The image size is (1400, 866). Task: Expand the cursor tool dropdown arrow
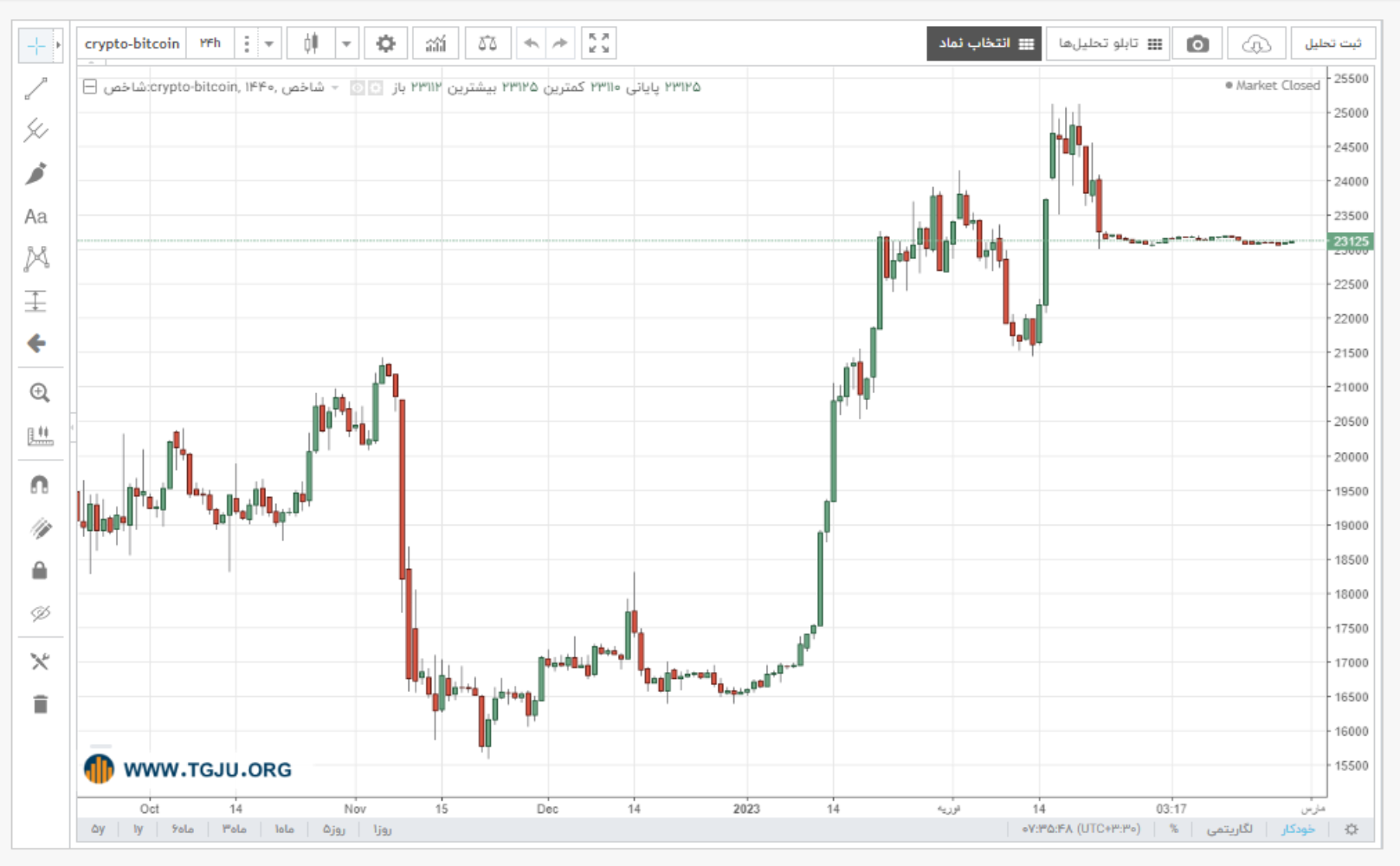point(58,46)
